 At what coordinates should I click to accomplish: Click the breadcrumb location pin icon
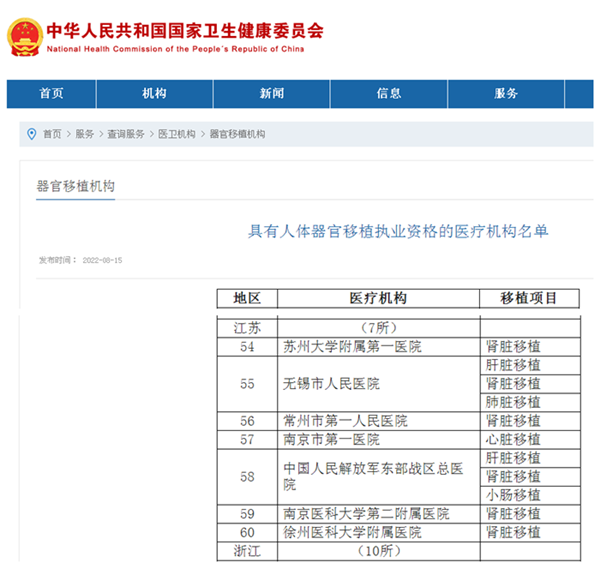31,134
